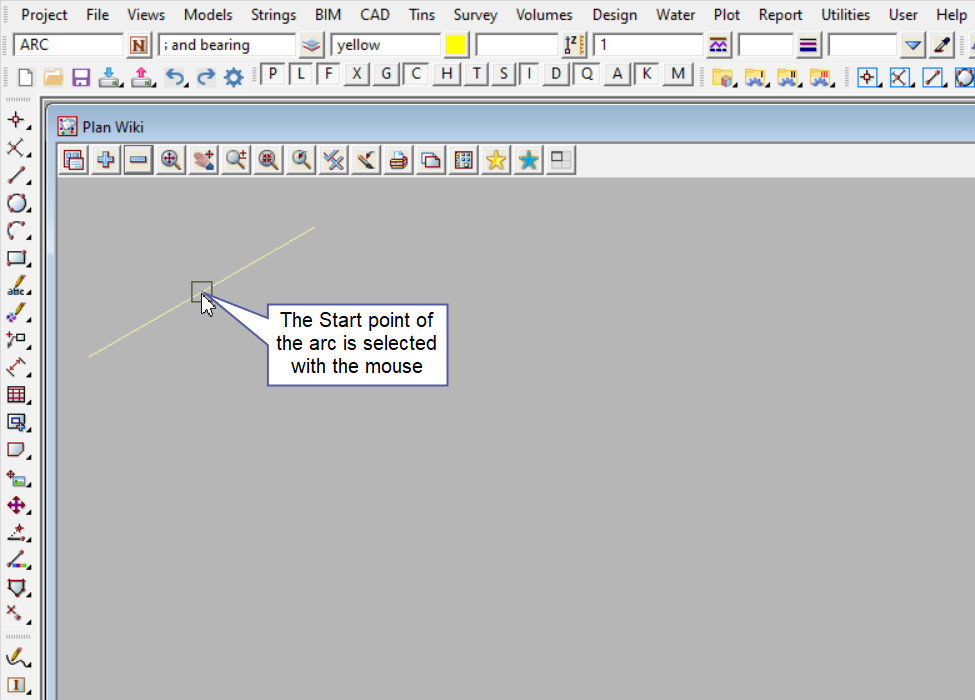
Task: Click the save floppy disk icon
Action: pos(82,77)
